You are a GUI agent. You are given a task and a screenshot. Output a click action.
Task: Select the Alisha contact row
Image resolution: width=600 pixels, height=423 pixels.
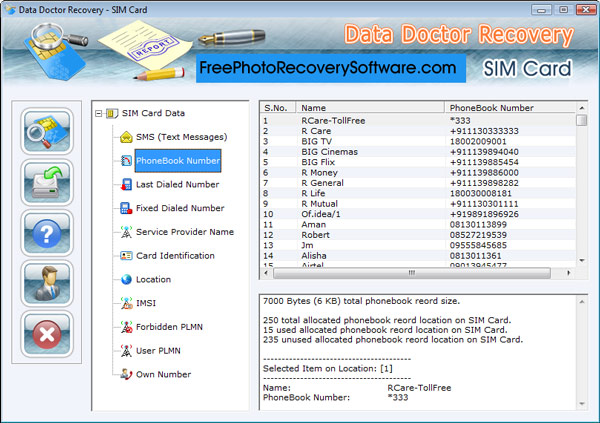point(418,255)
